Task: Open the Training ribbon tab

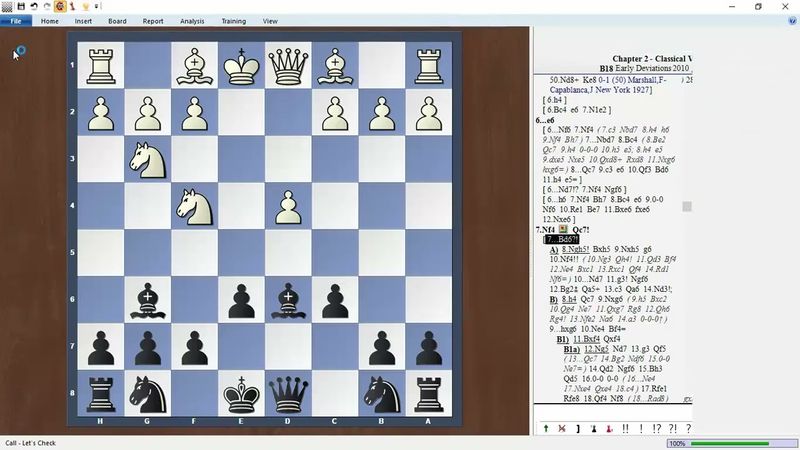Action: click(233, 20)
